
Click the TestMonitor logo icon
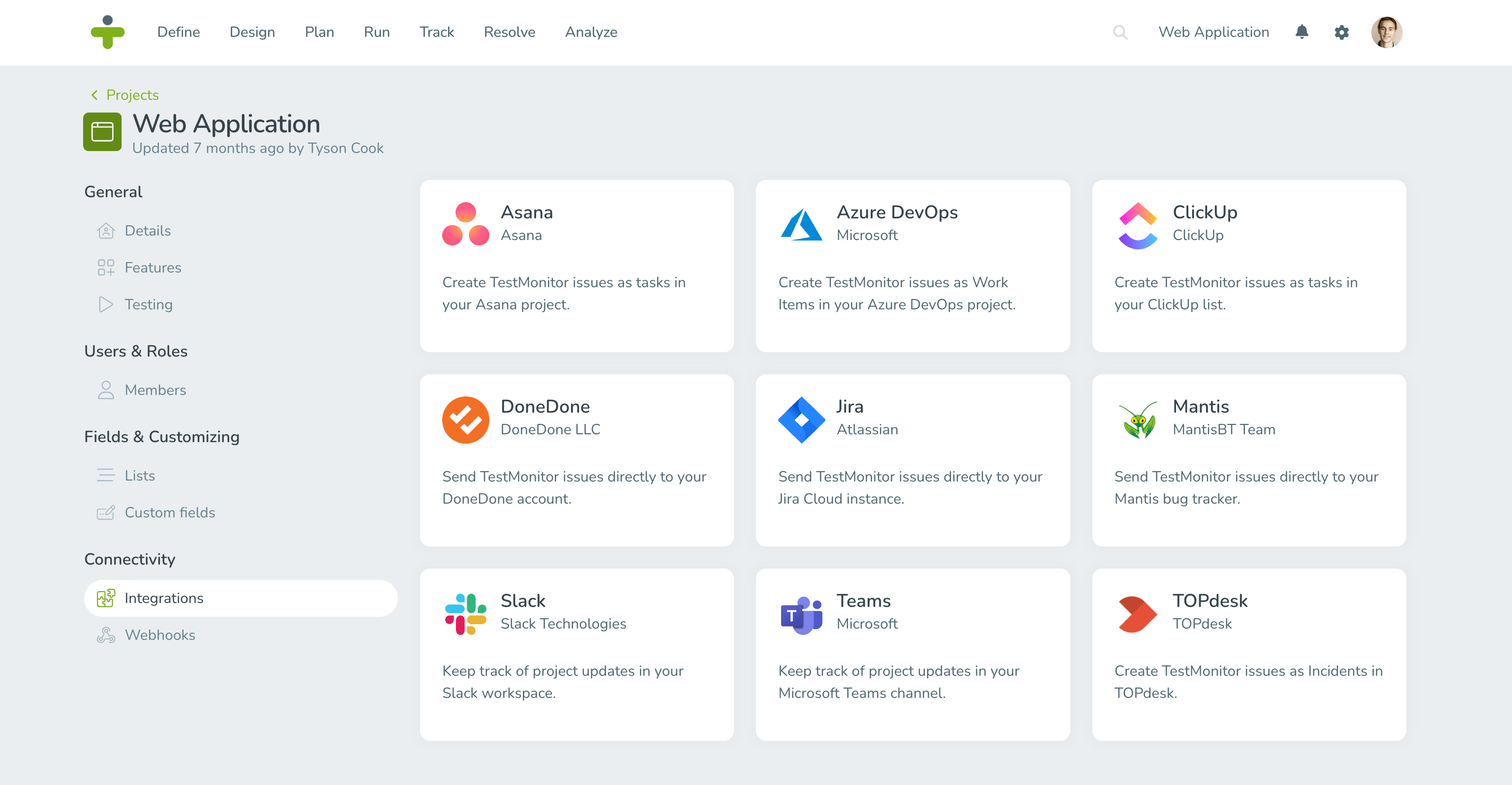point(107,32)
